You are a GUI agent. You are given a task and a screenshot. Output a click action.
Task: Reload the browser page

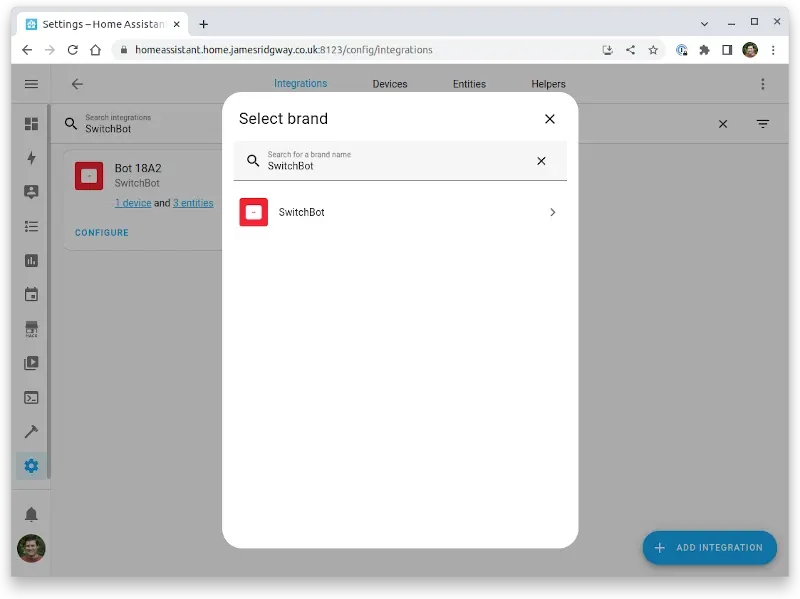tap(72, 50)
